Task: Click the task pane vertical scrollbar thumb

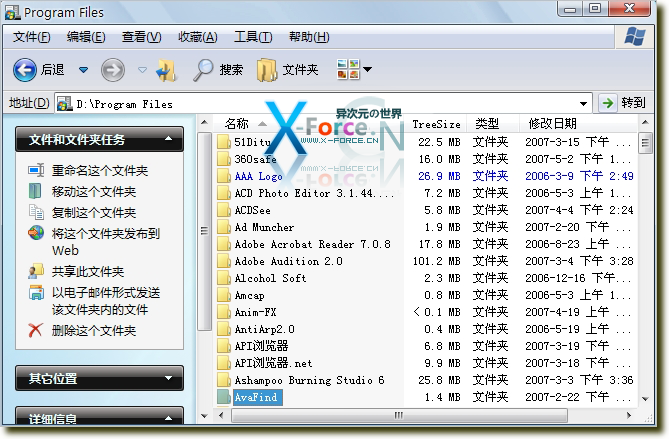Action: (204, 231)
